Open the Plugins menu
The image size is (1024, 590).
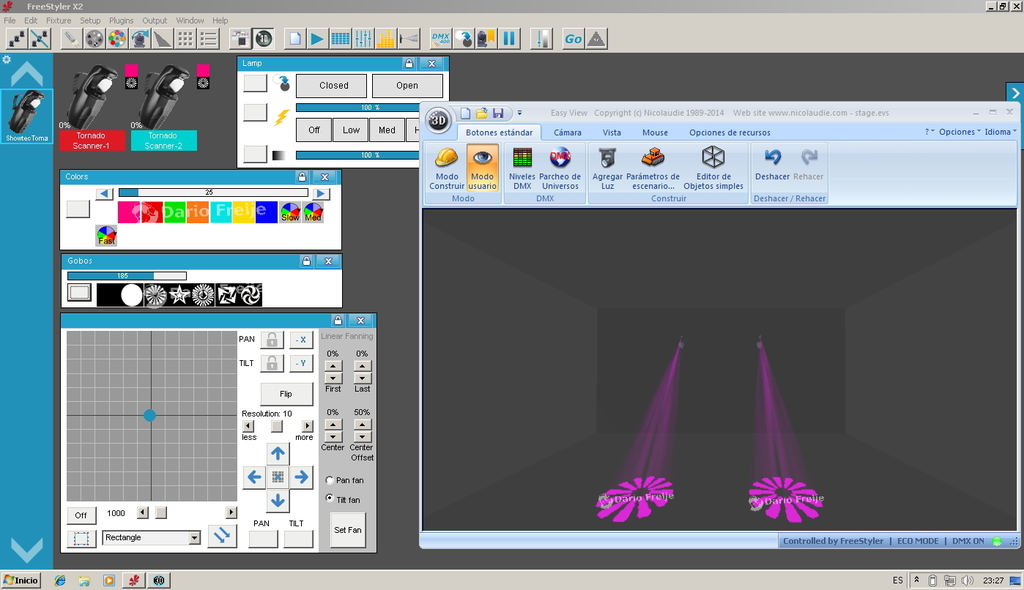click(x=121, y=20)
